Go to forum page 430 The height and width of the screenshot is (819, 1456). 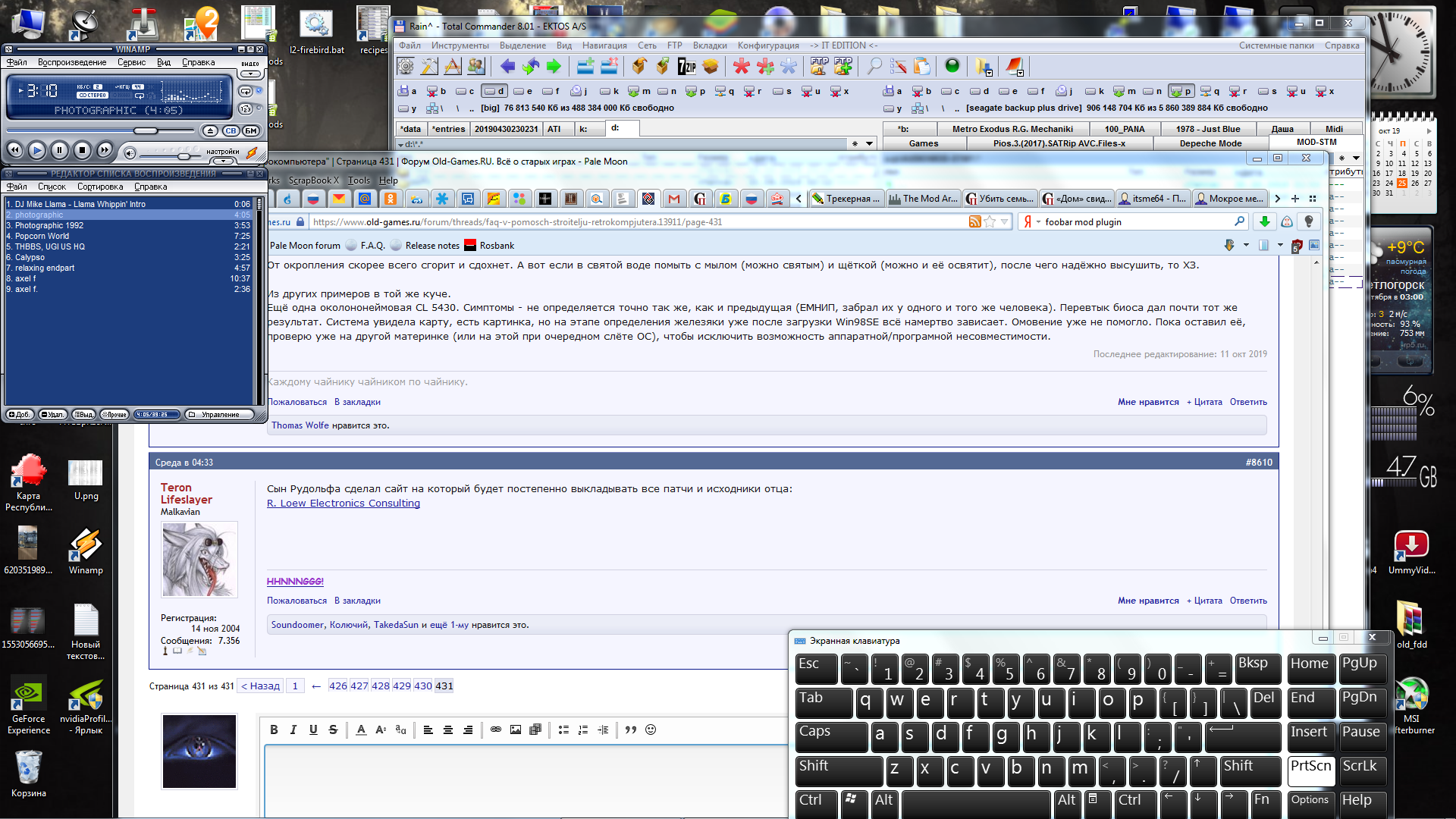tap(422, 686)
